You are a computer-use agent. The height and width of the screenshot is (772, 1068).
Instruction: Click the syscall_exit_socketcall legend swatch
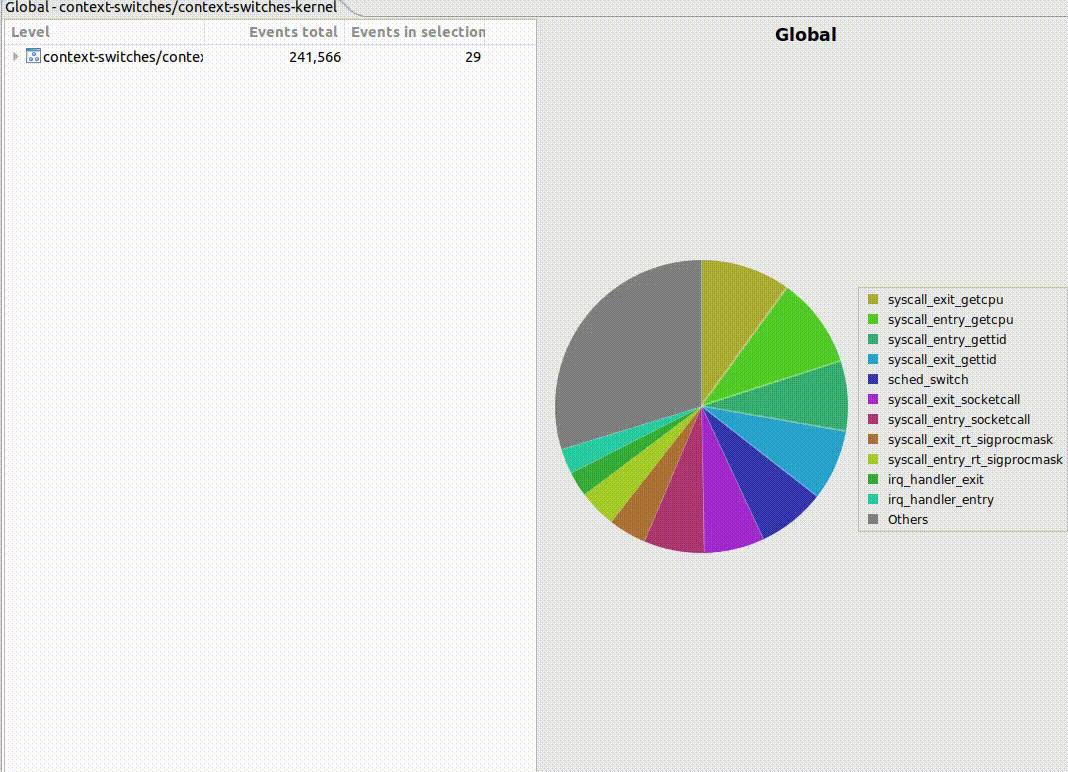tap(873, 399)
